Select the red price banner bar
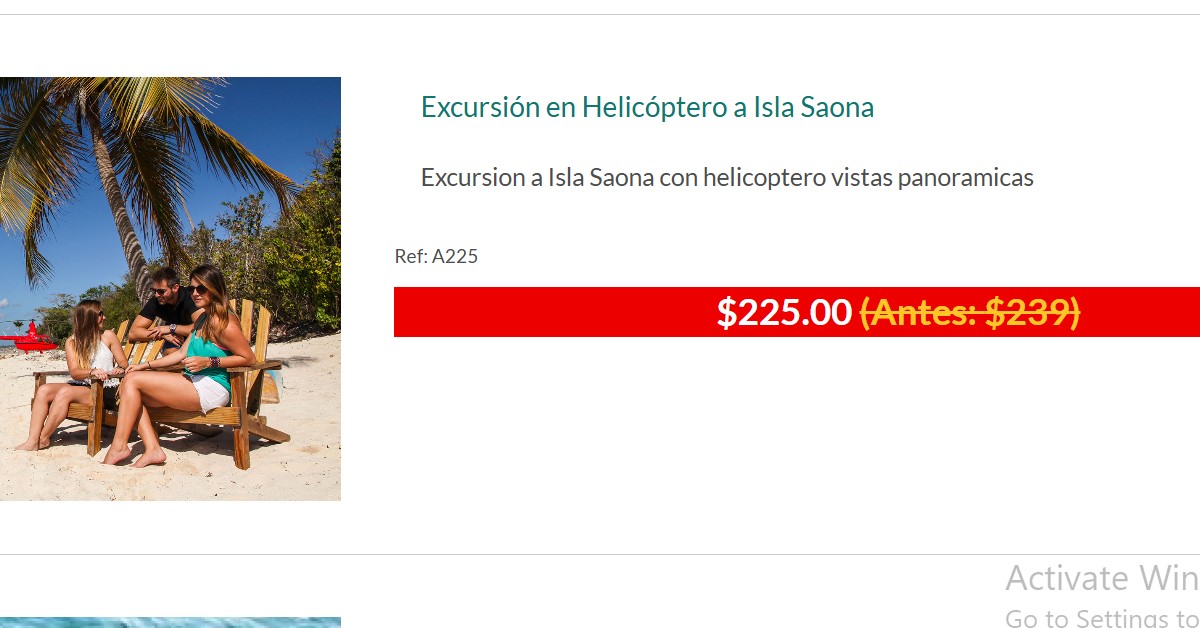 coord(797,312)
